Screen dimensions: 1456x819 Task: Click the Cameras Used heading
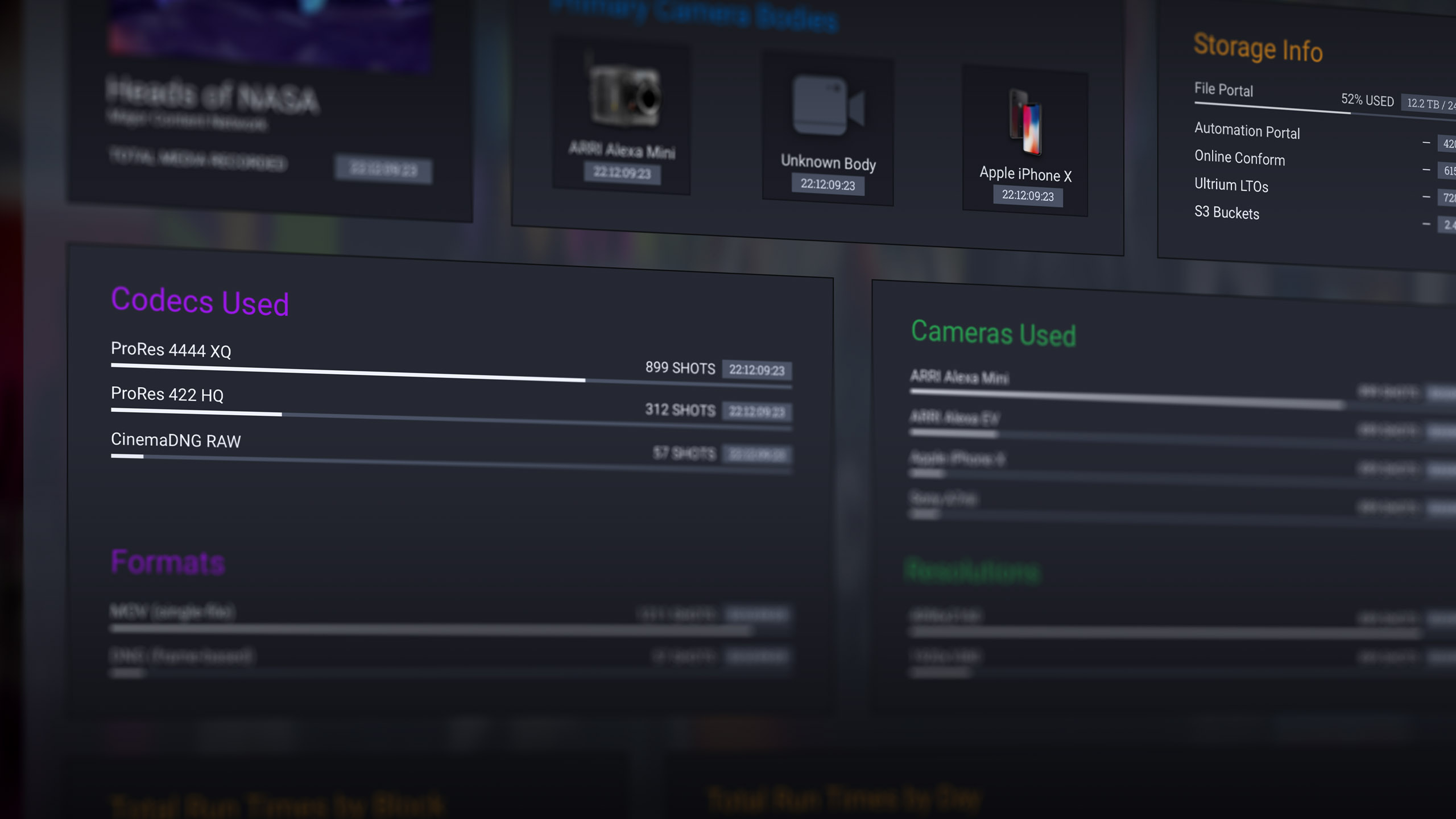pyautogui.click(x=993, y=333)
